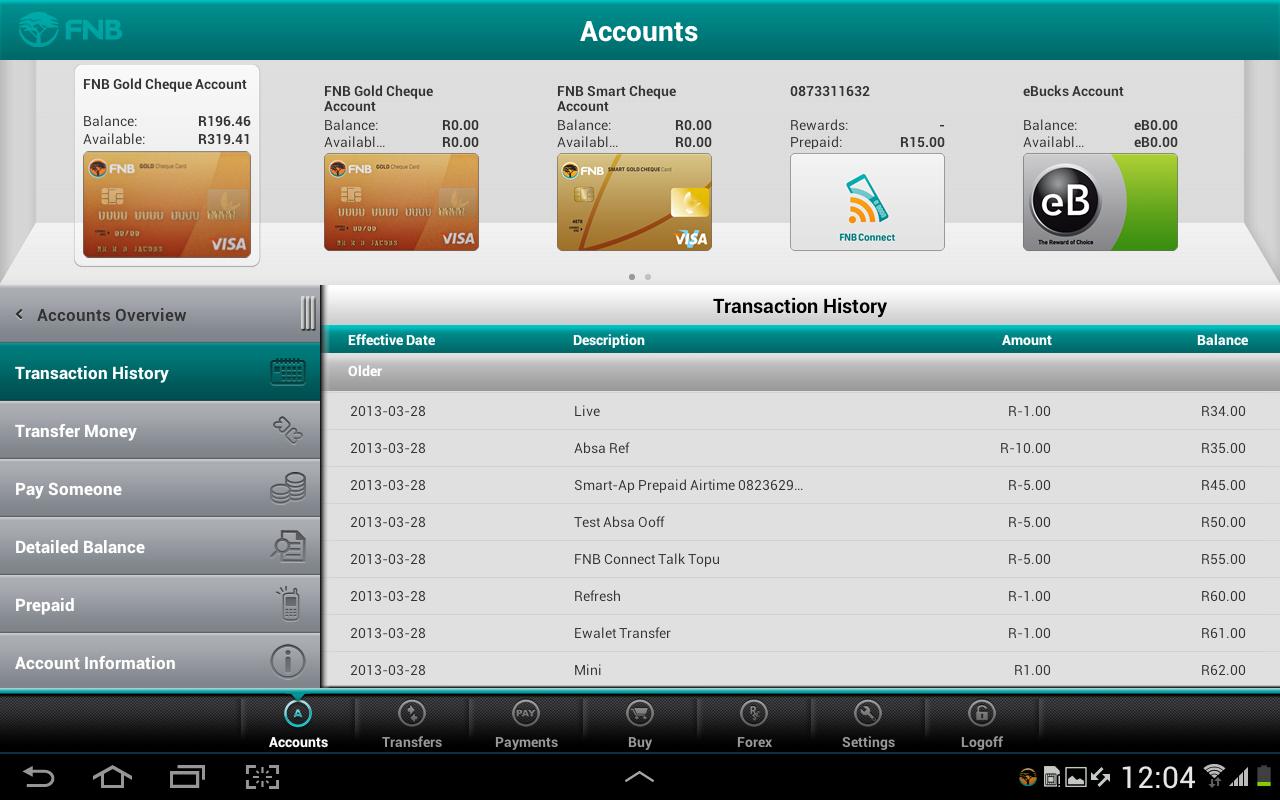Tap the Android home button
The image size is (1280, 800).
[112, 777]
